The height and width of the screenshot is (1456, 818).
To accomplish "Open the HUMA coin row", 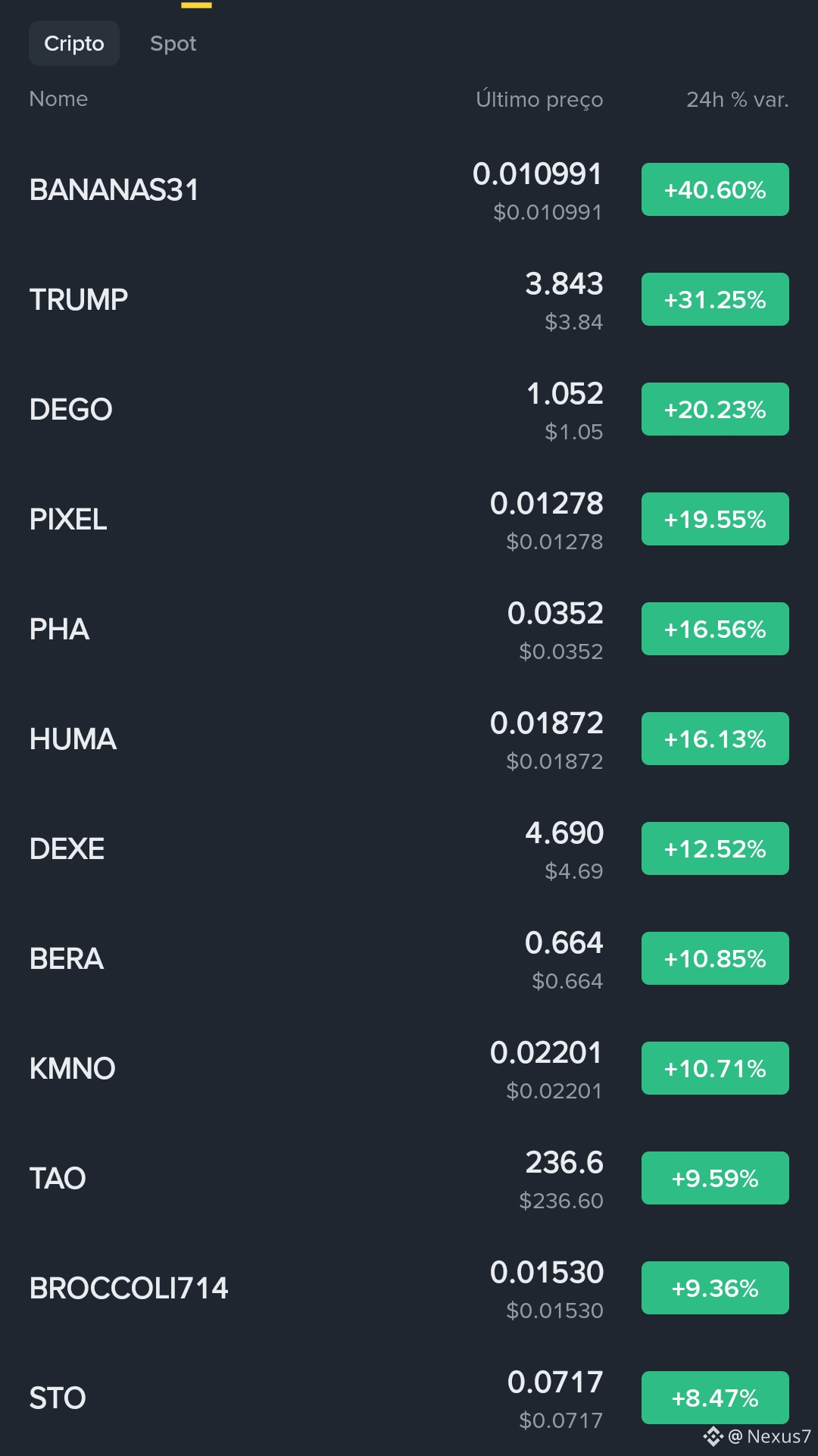I will [x=409, y=739].
